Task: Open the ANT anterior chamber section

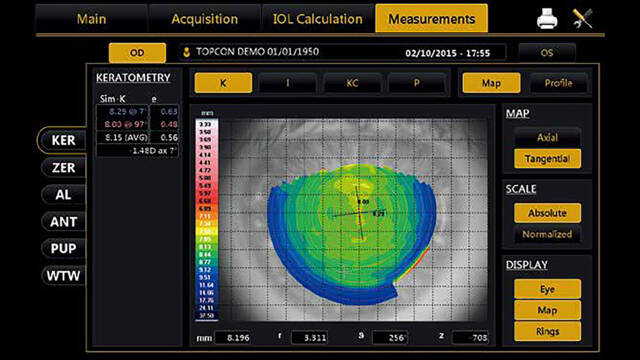Action: click(x=63, y=222)
